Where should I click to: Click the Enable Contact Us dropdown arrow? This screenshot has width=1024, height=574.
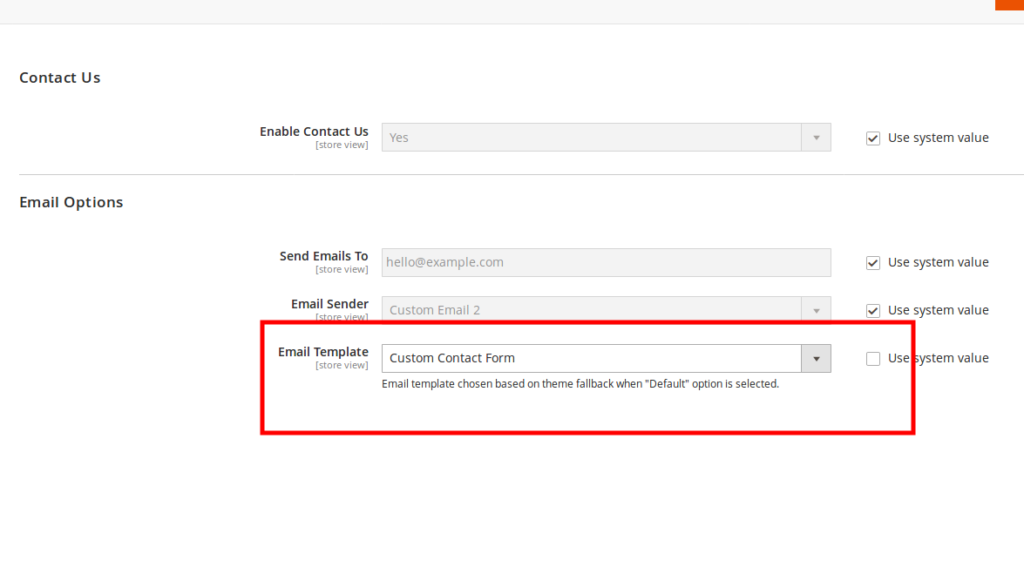click(x=816, y=138)
